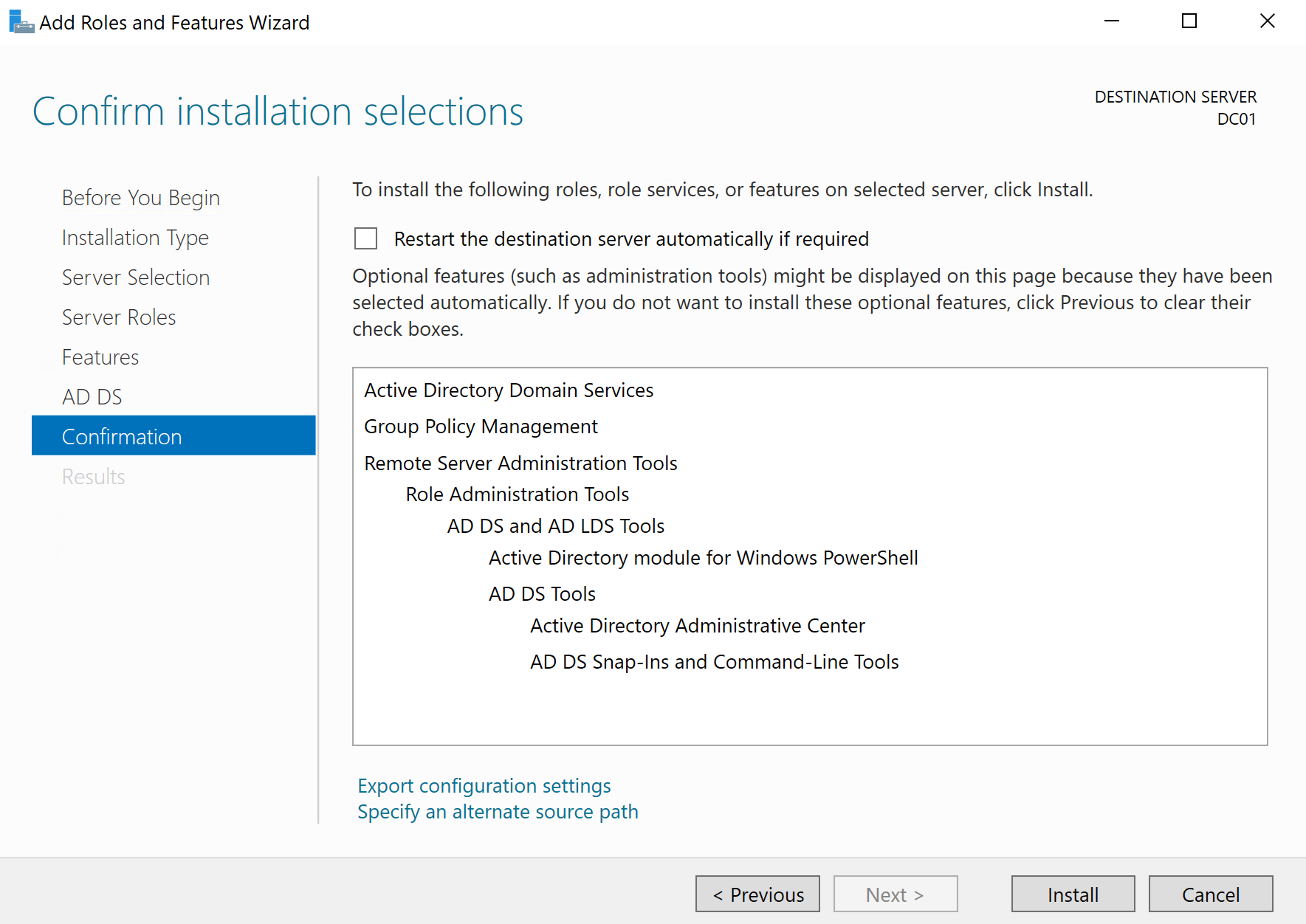
Task: Select Active Directory Administrative Center entry
Action: click(697, 625)
